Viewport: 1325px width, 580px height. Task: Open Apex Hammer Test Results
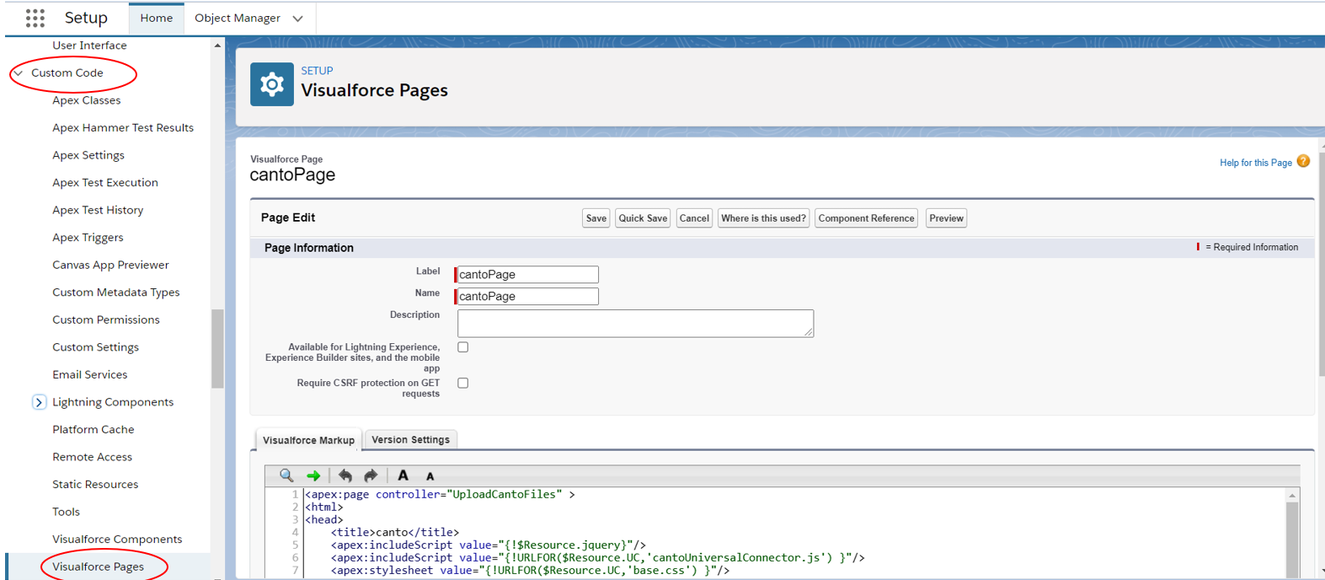pos(123,128)
